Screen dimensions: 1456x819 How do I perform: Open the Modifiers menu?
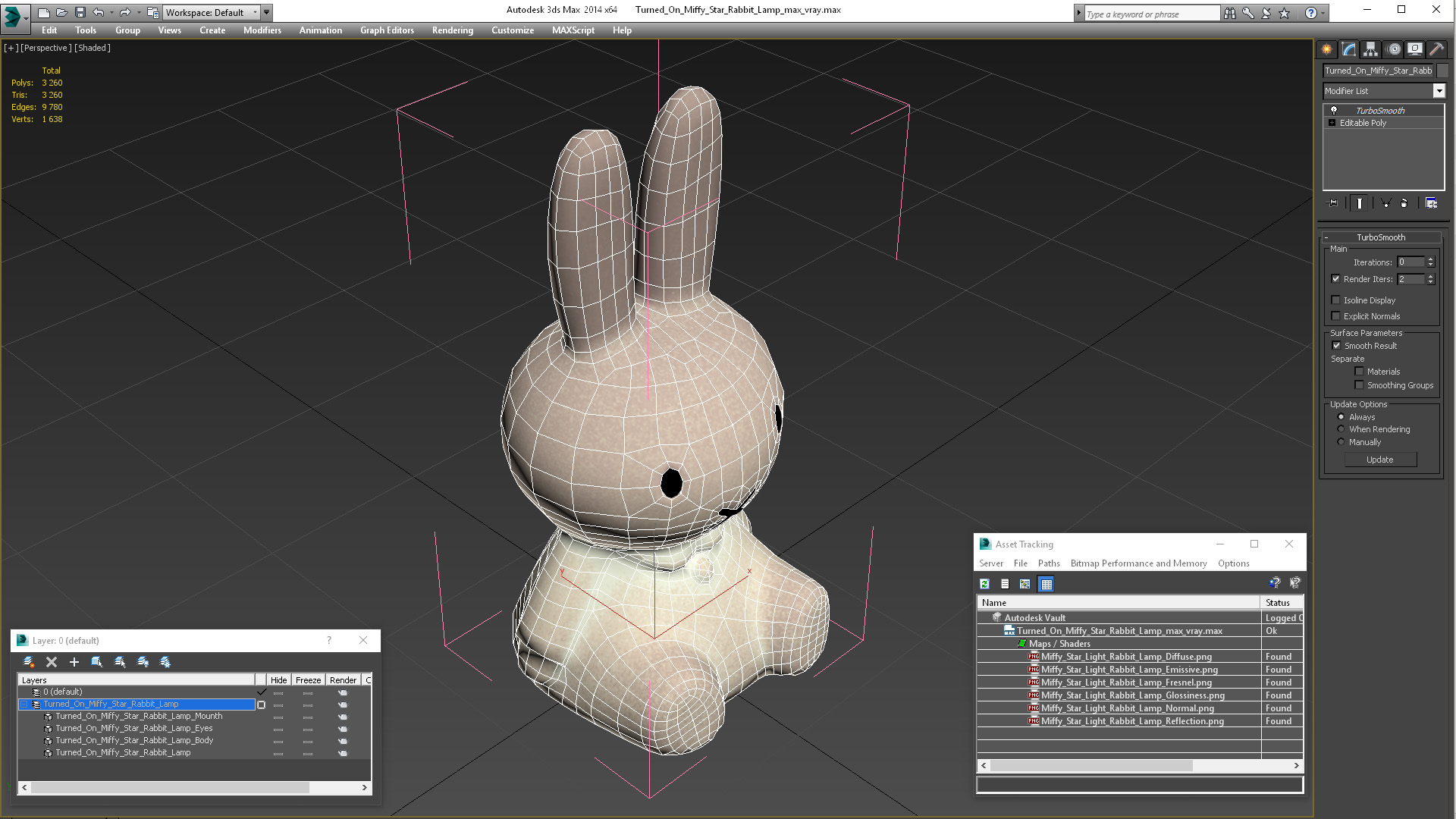[262, 30]
